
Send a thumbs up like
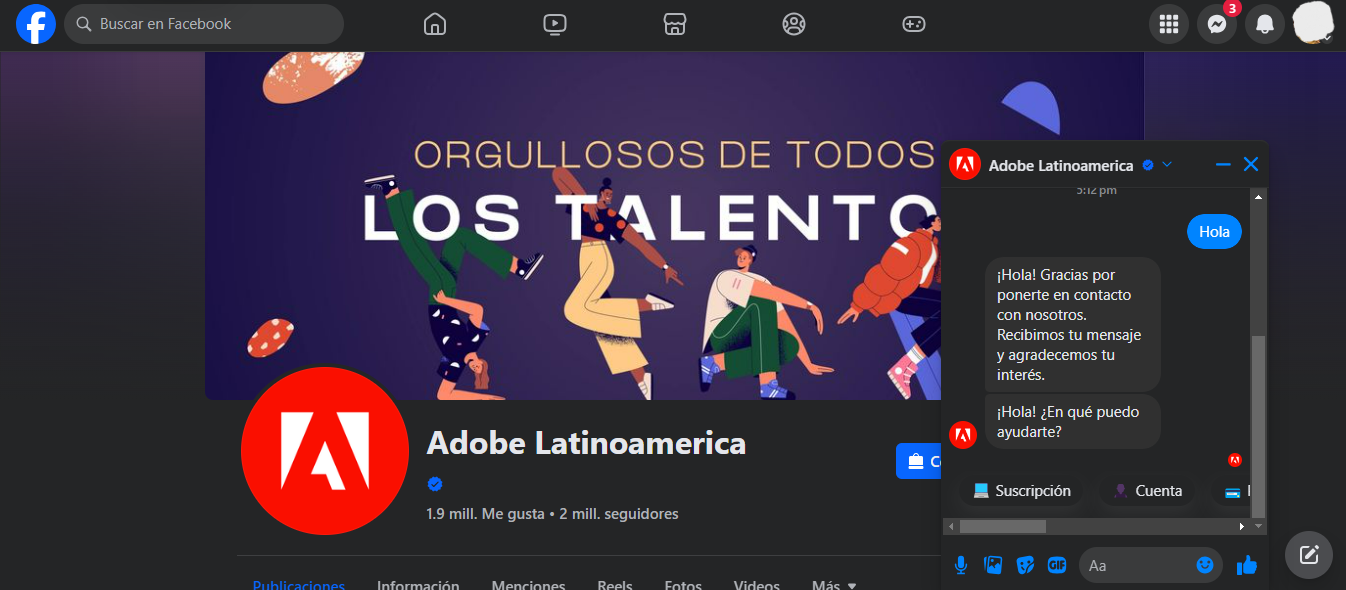pos(1246,565)
